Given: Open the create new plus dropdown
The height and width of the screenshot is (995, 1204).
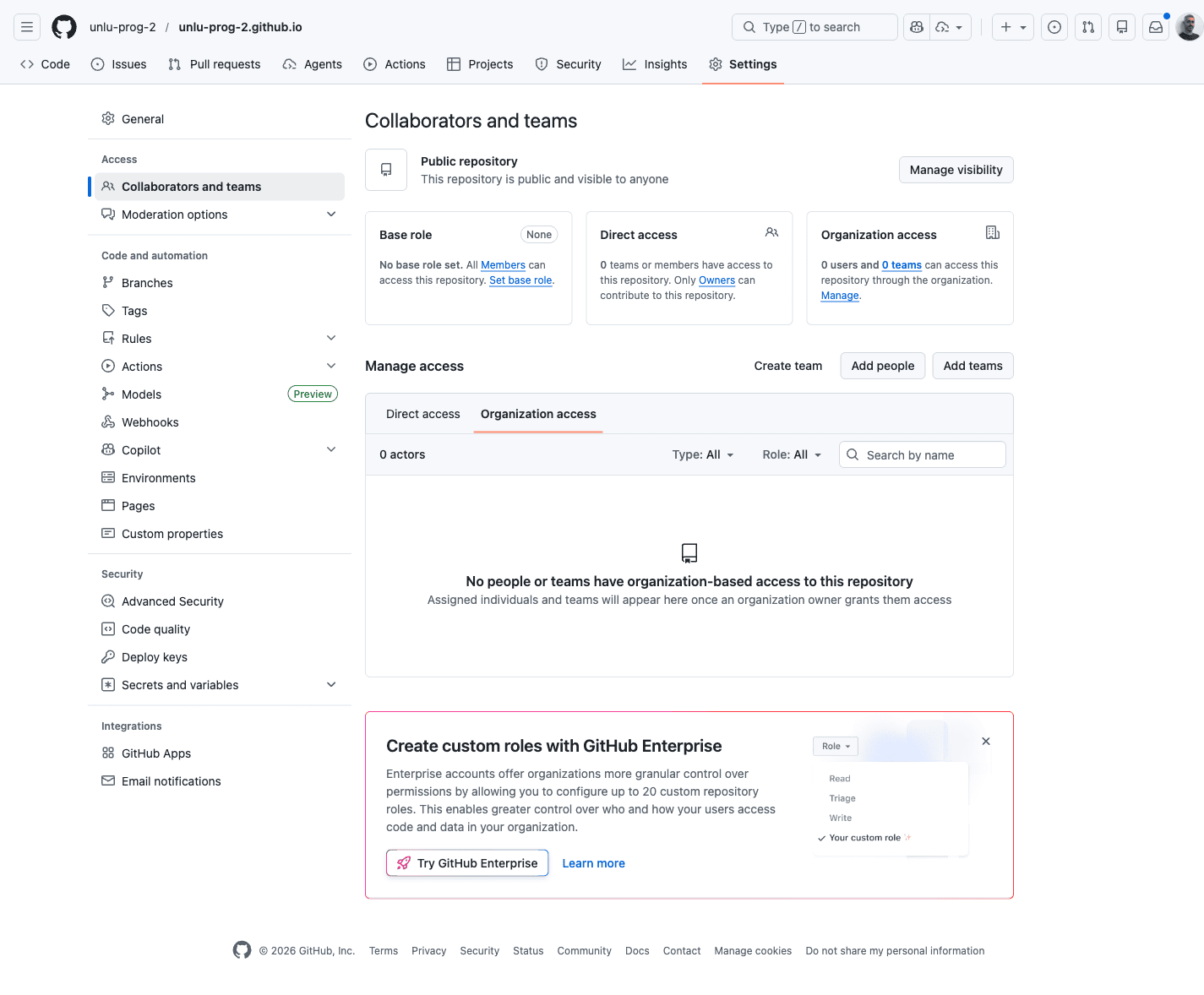Looking at the screenshot, I should pyautogui.click(x=1012, y=26).
